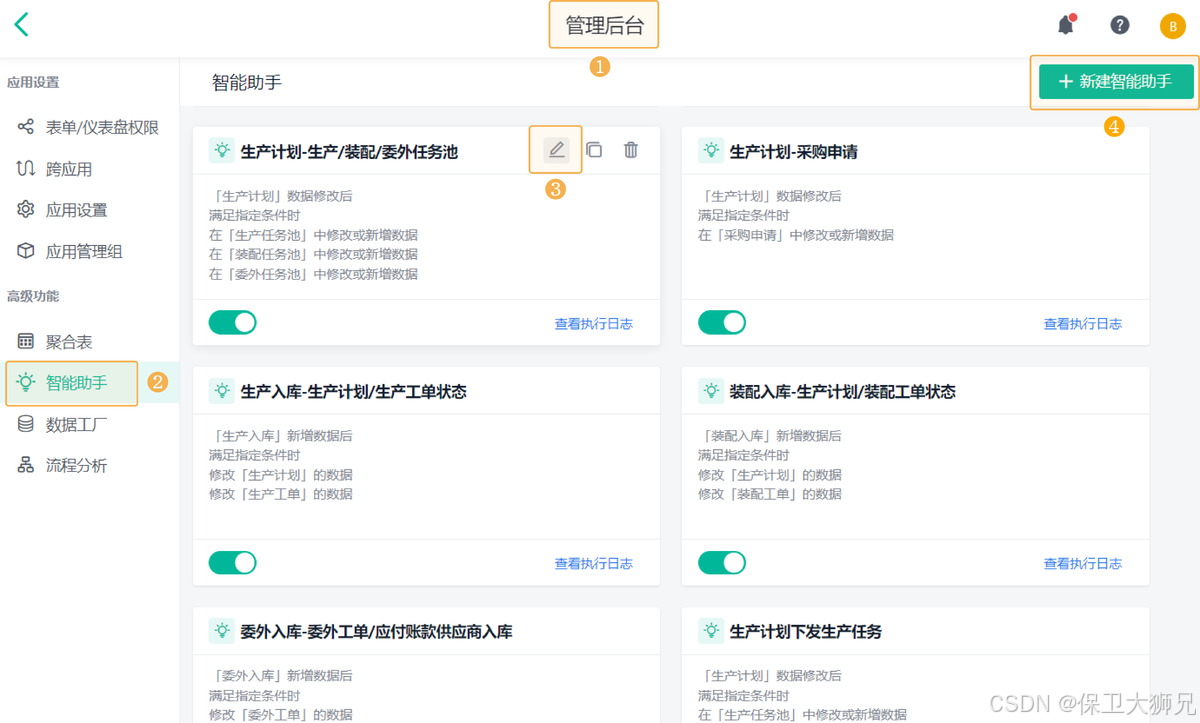1200x723 pixels.
Task: Click the 应用设置 section header label
Action: [33, 82]
